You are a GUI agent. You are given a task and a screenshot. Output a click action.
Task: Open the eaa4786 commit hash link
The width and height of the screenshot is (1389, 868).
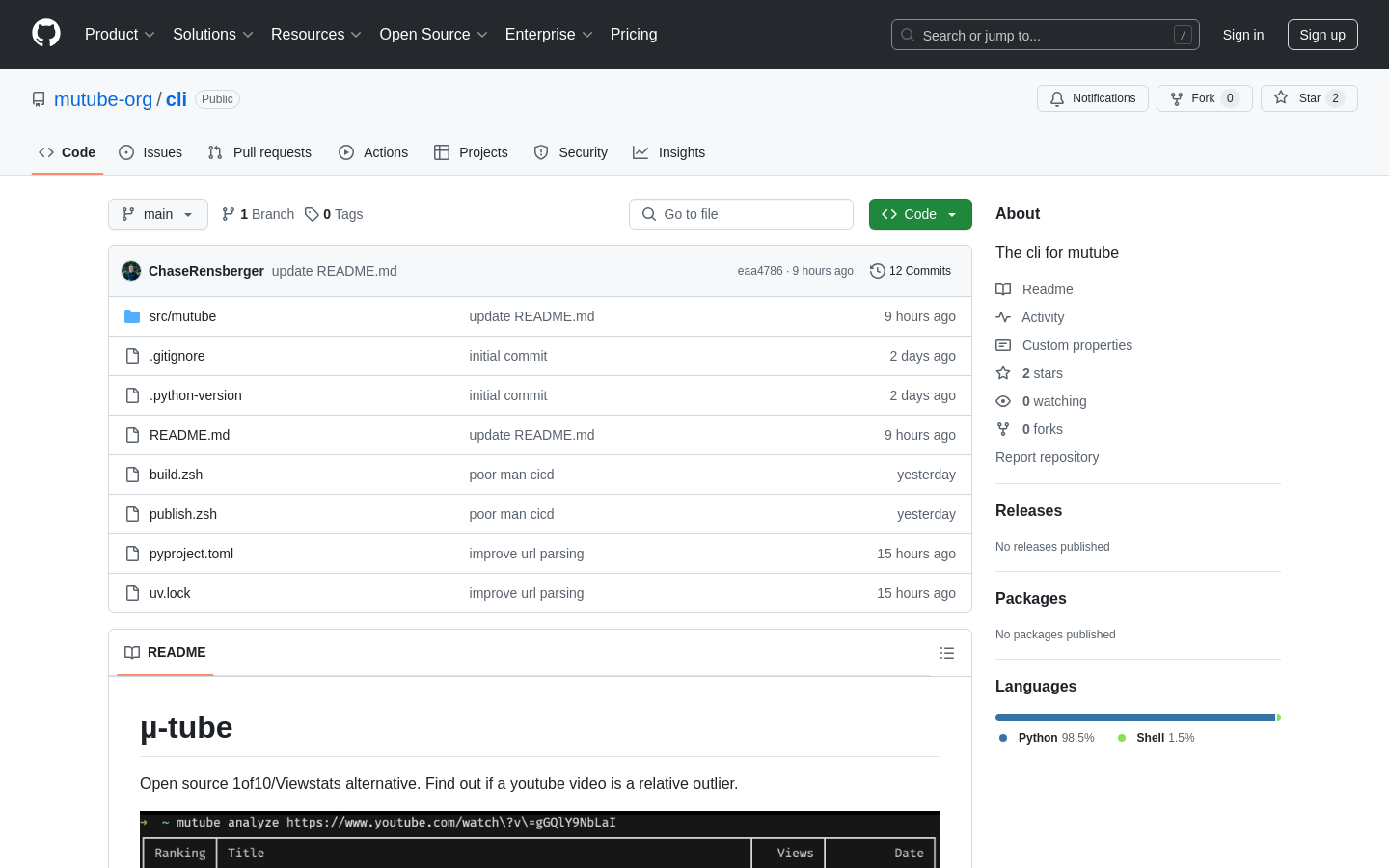pyautogui.click(x=760, y=271)
